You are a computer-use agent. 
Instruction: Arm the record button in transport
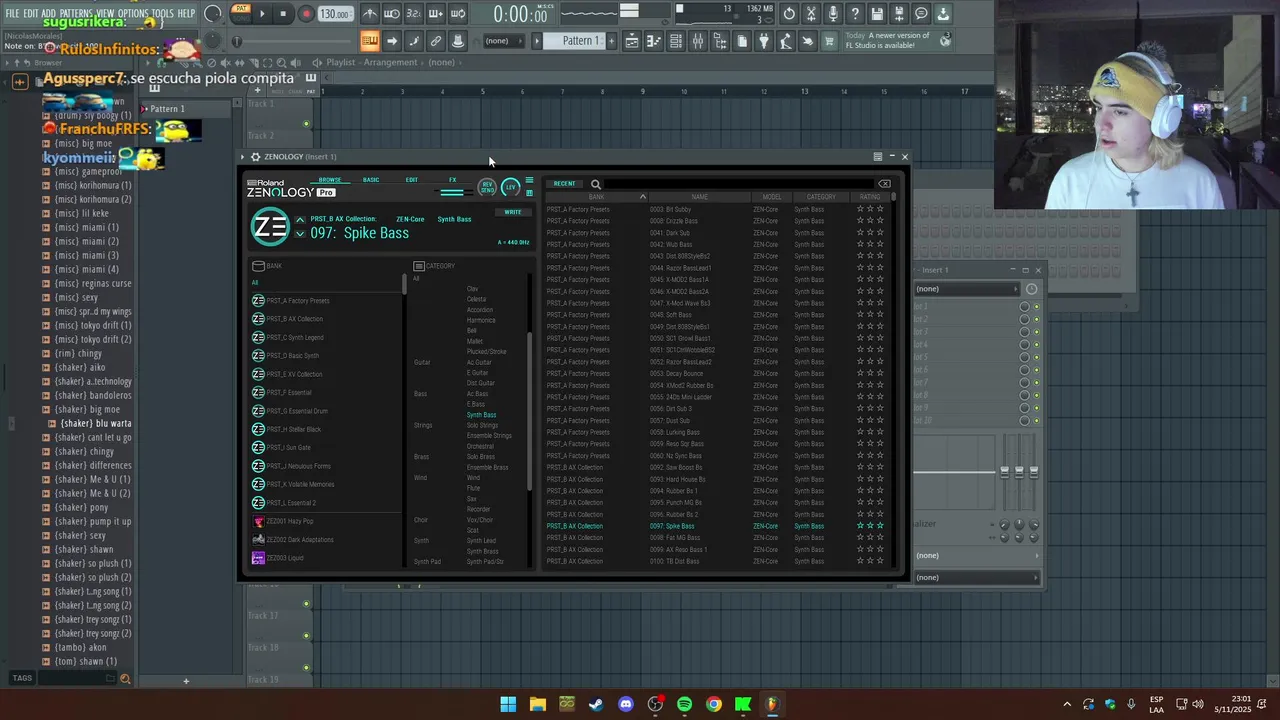point(306,14)
